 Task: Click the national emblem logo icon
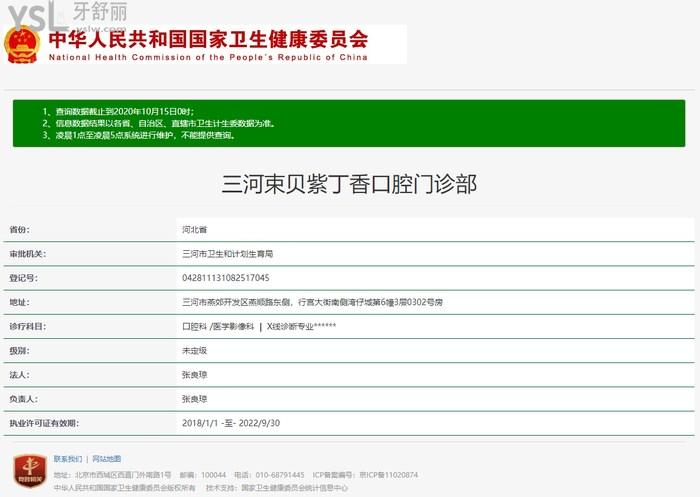[21, 45]
